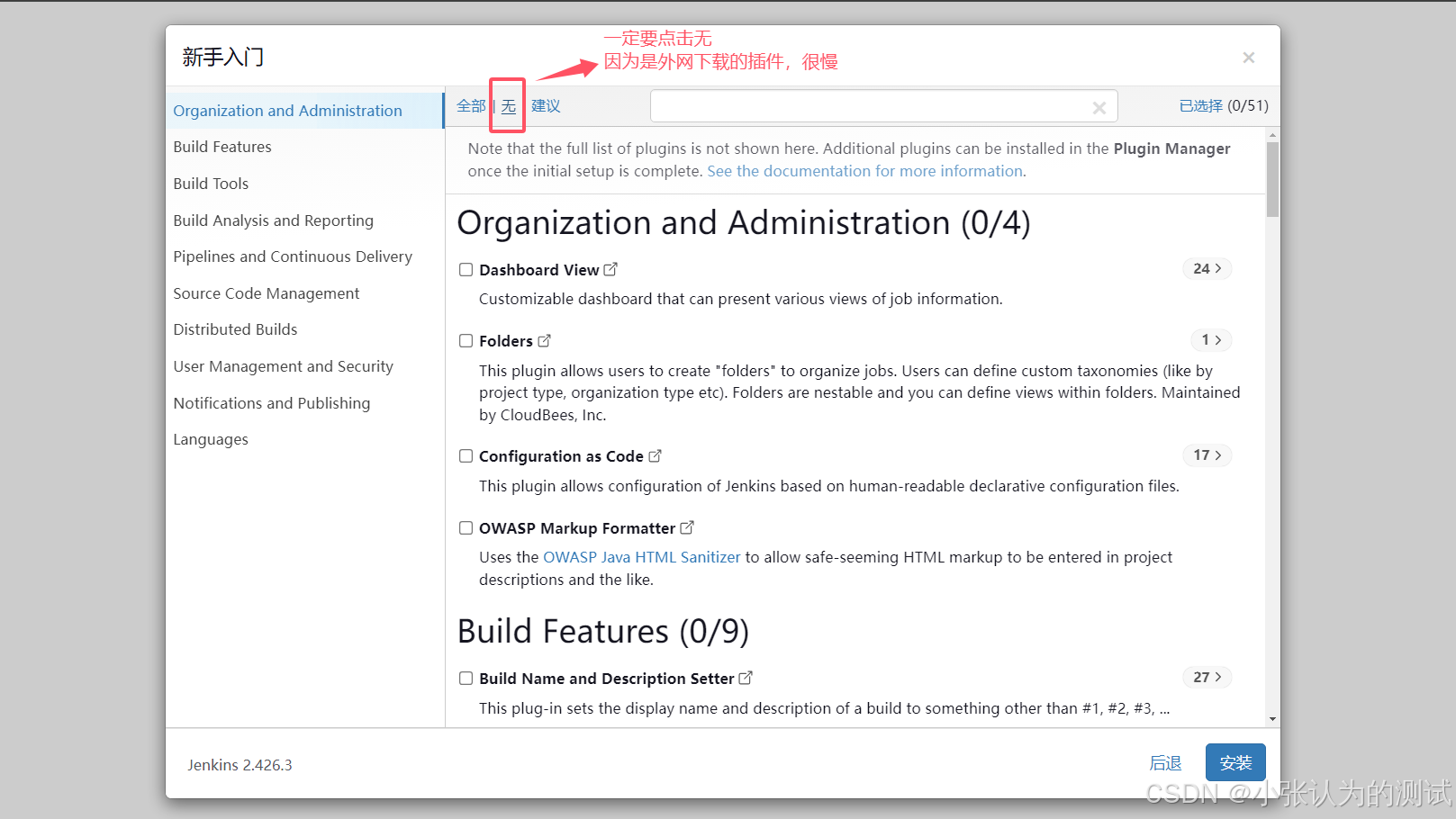1456x819 pixels.
Task: Jump to Build Analysis and Reporting
Action: (x=273, y=220)
